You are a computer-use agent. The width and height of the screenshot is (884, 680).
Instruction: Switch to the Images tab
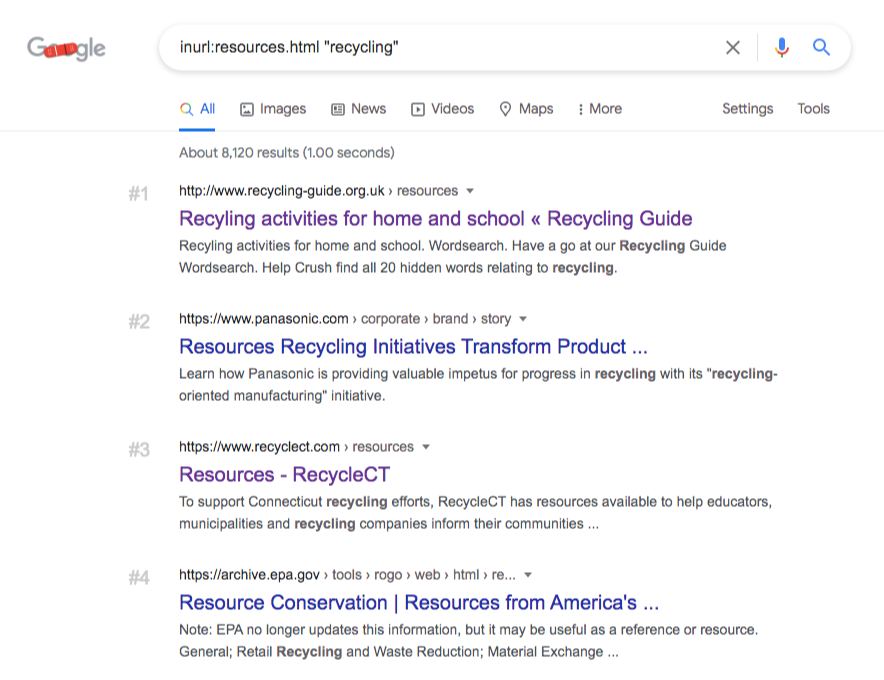pos(273,109)
